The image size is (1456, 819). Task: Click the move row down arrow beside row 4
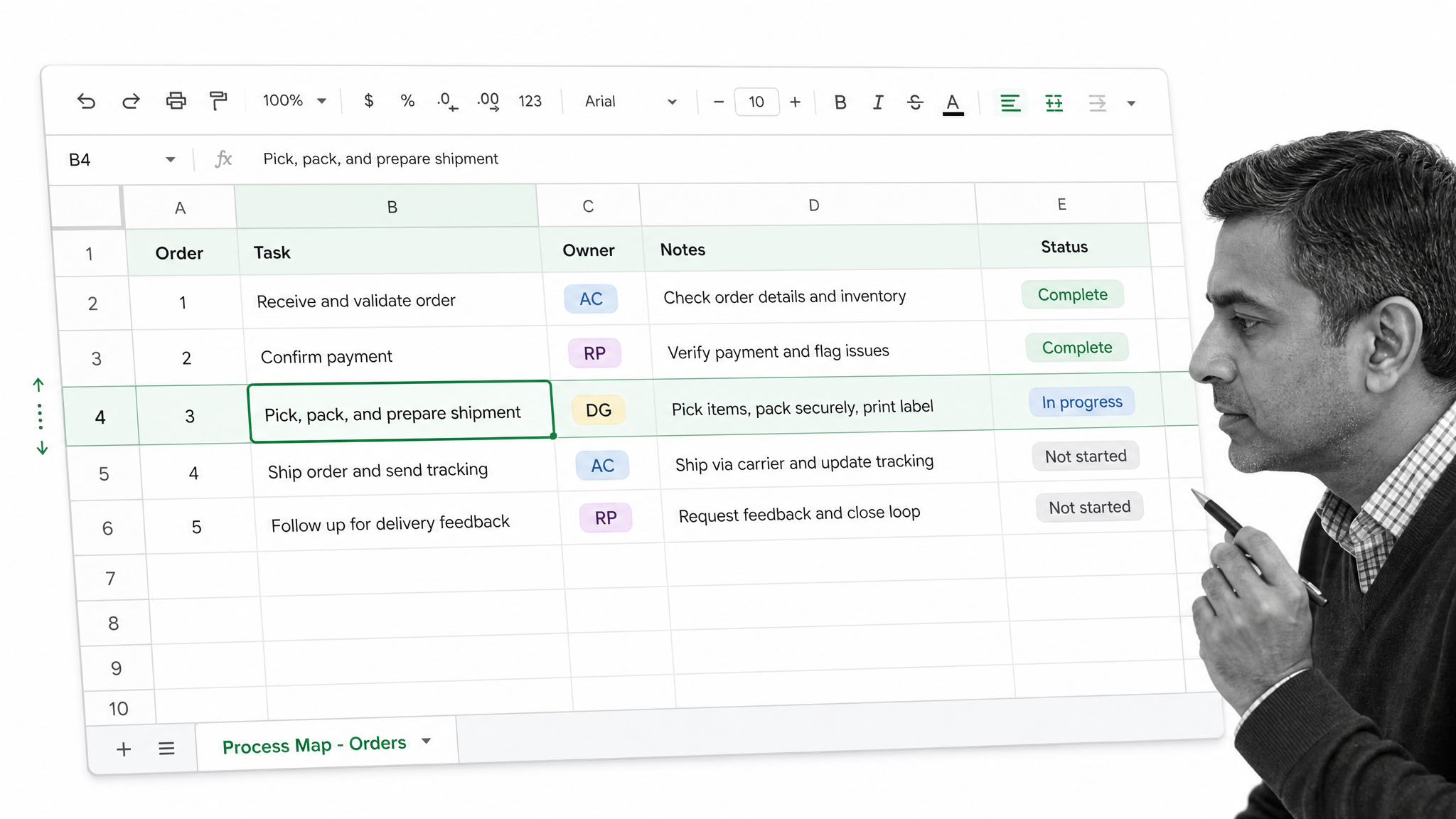(42, 448)
